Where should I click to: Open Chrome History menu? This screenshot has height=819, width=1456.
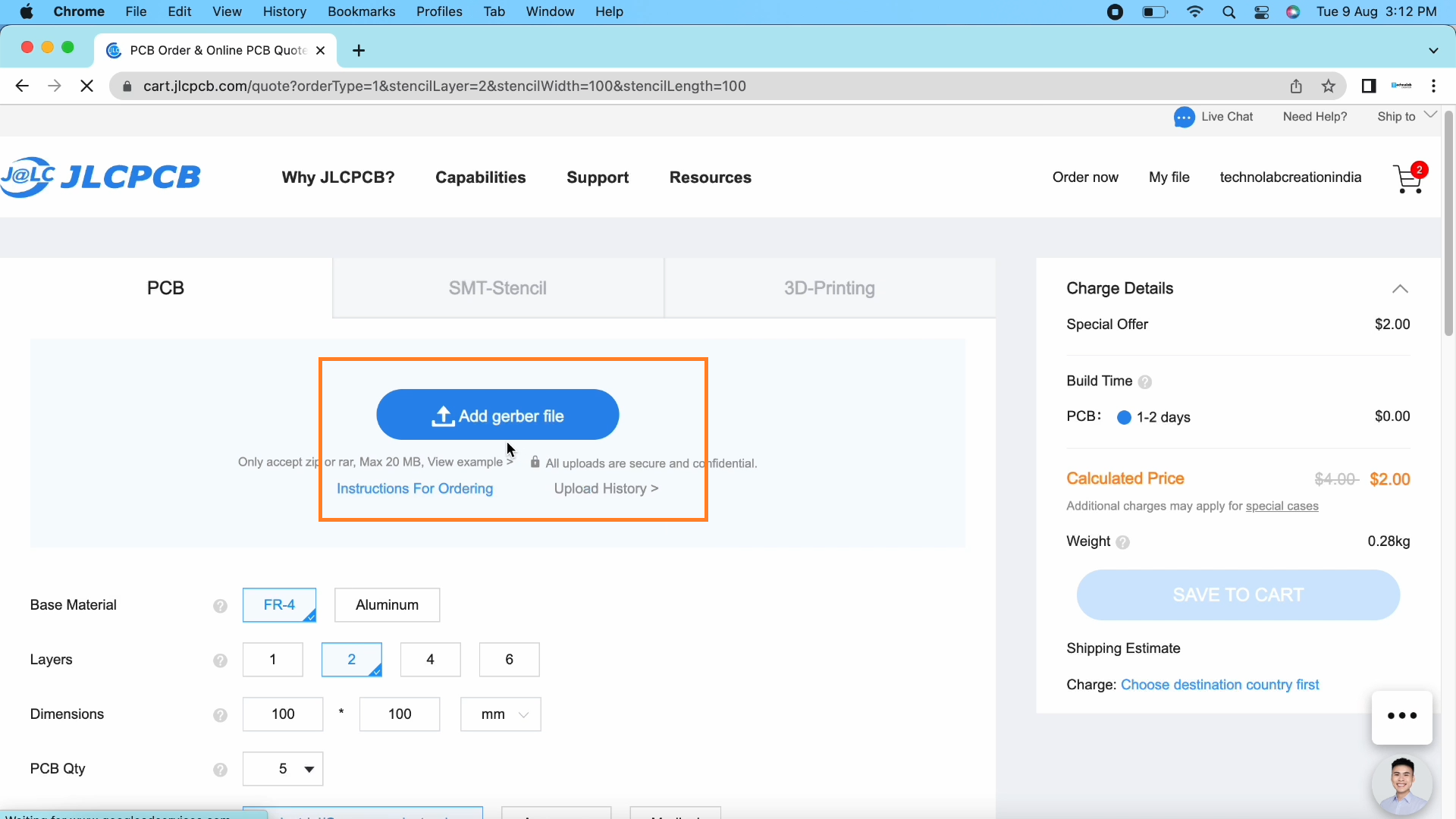click(284, 12)
